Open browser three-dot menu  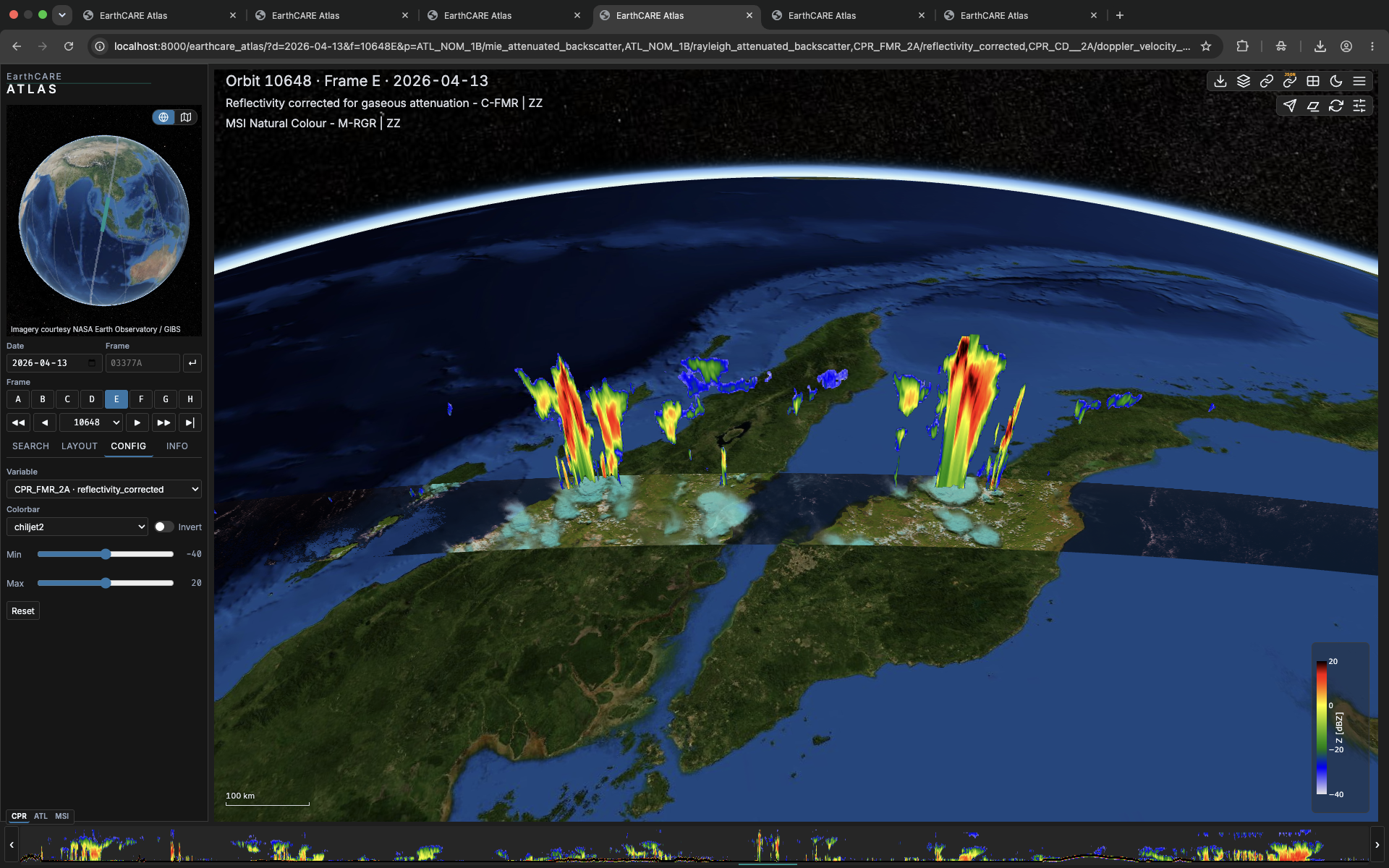coord(1372,46)
